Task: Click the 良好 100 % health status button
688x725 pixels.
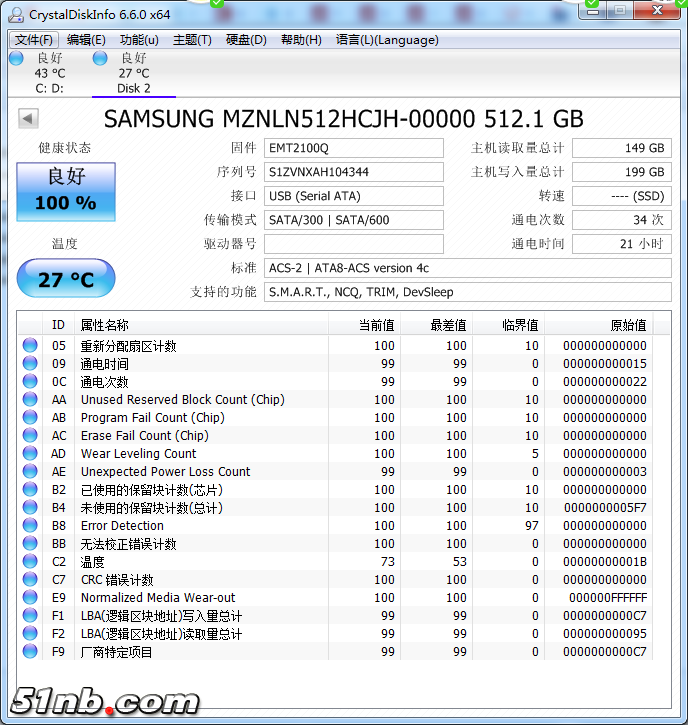Action: click(x=66, y=191)
